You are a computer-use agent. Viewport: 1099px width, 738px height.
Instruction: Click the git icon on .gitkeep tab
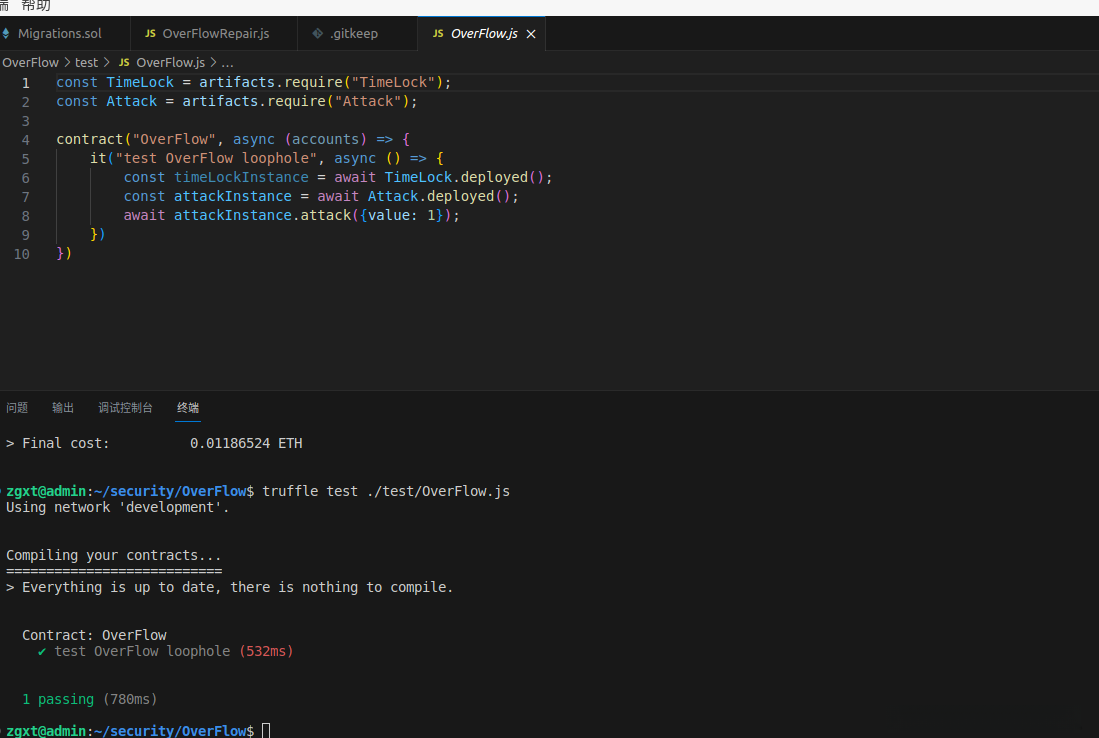pos(318,34)
